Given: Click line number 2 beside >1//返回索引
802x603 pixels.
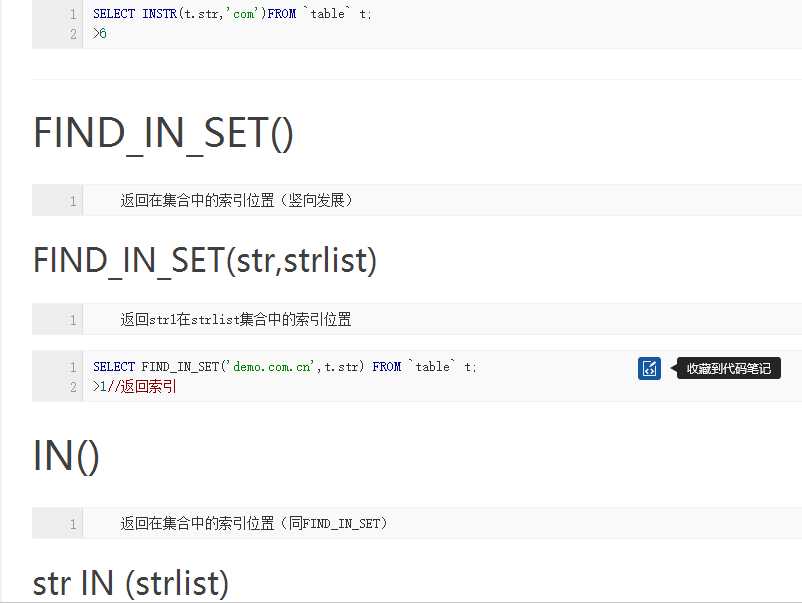Looking at the screenshot, I should [73, 386].
